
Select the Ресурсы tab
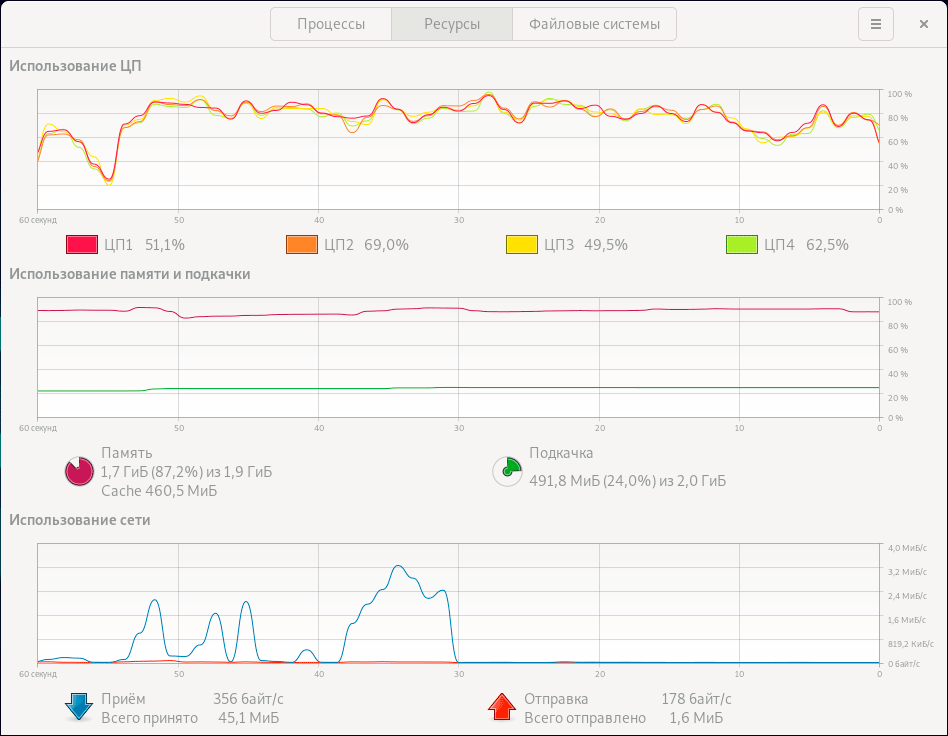452,24
